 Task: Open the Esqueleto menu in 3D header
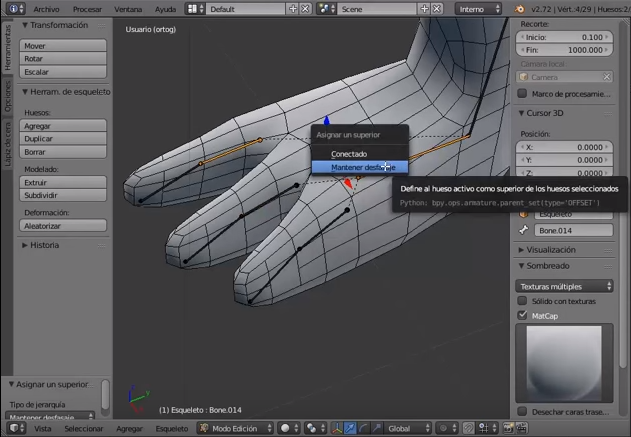coord(172,429)
